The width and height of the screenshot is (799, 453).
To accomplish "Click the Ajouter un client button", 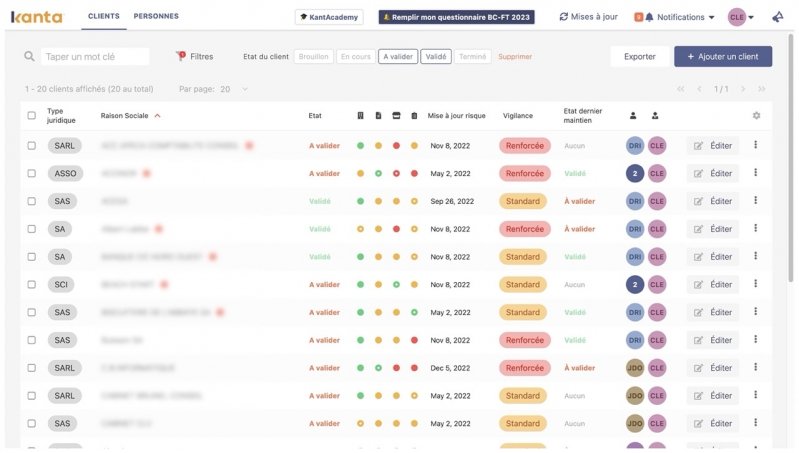I will tap(722, 57).
